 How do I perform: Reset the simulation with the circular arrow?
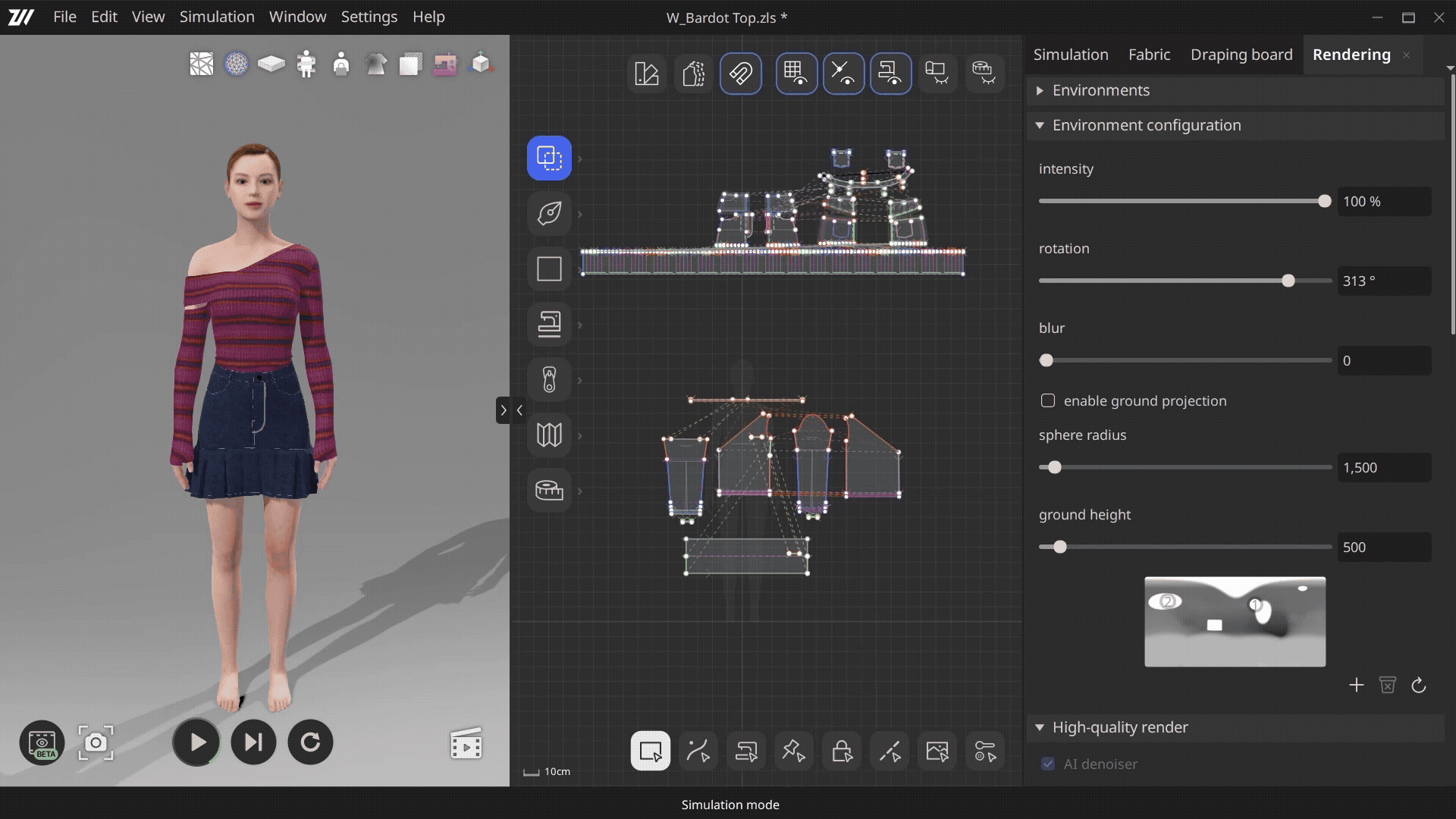(x=310, y=742)
